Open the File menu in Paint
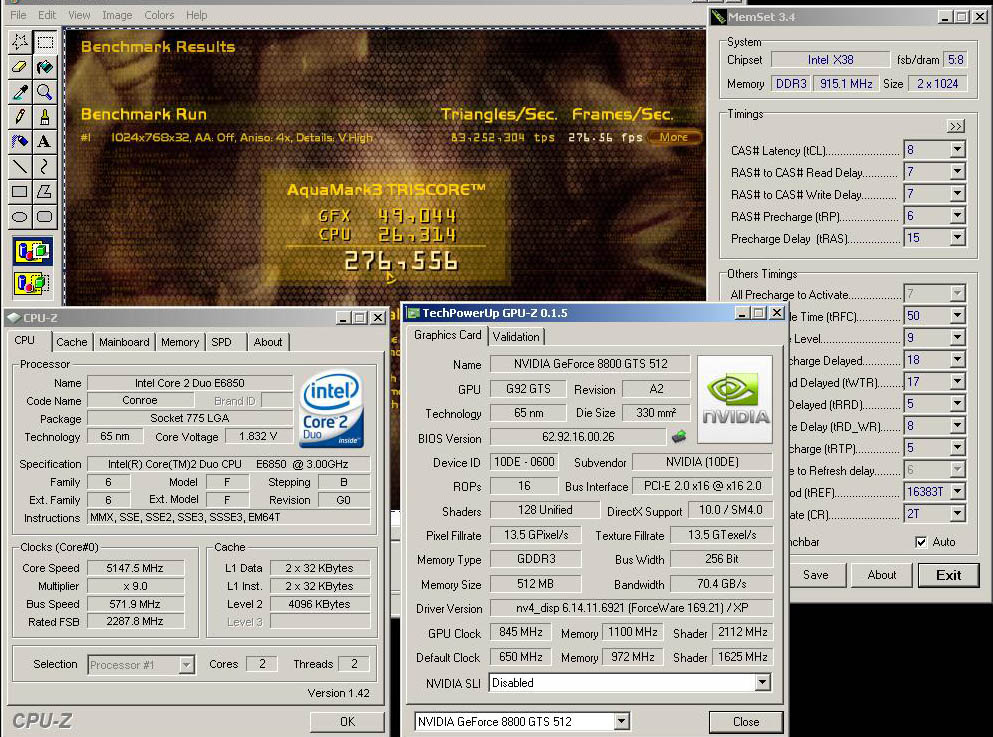 pyautogui.click(x=18, y=15)
